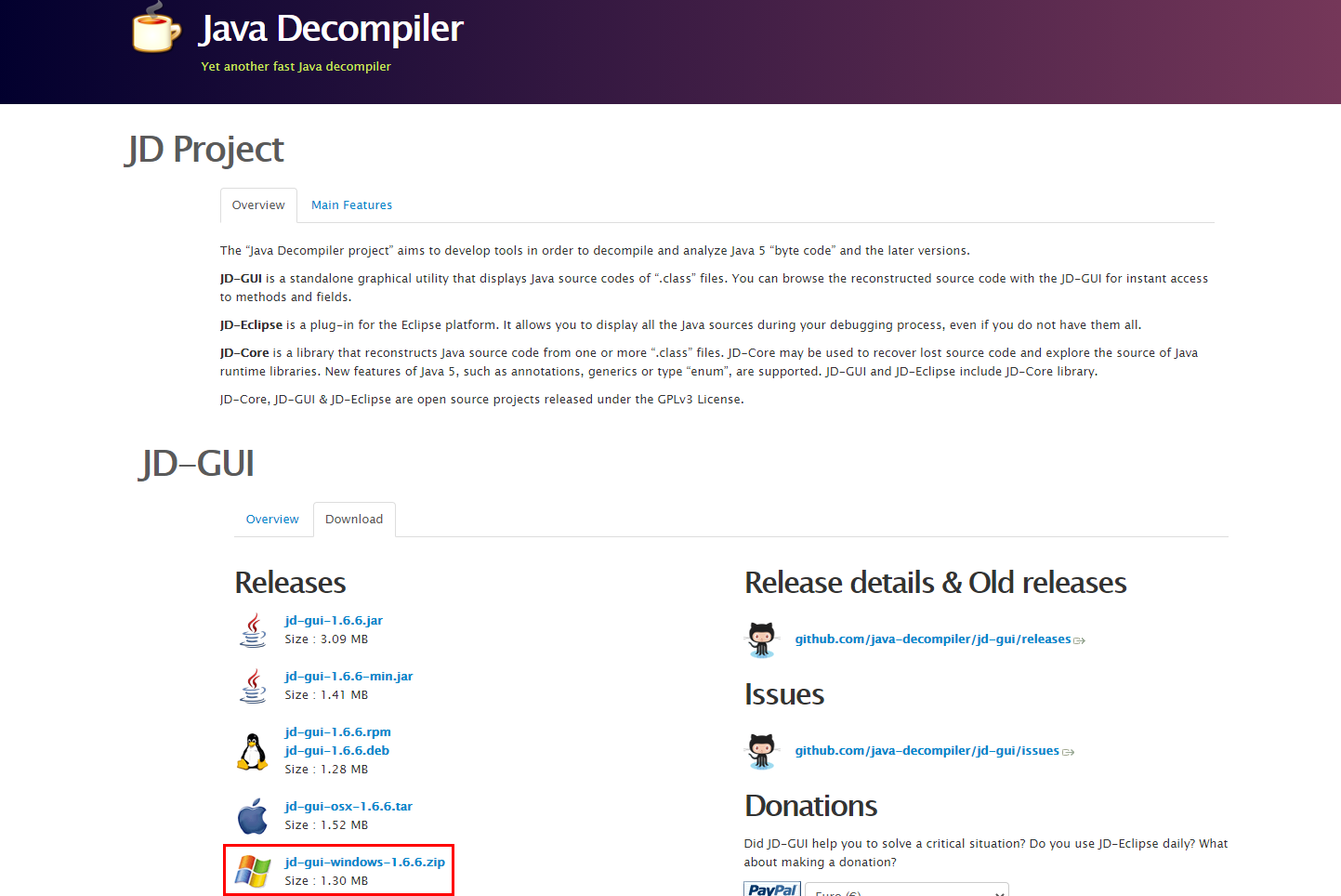Click the Java icon beside jd-gui-1.6.6.jar
1341x896 pixels.
(252, 629)
